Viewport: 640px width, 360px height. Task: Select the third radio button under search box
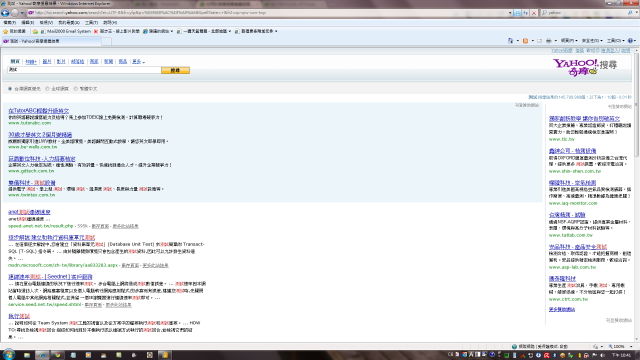[76, 89]
